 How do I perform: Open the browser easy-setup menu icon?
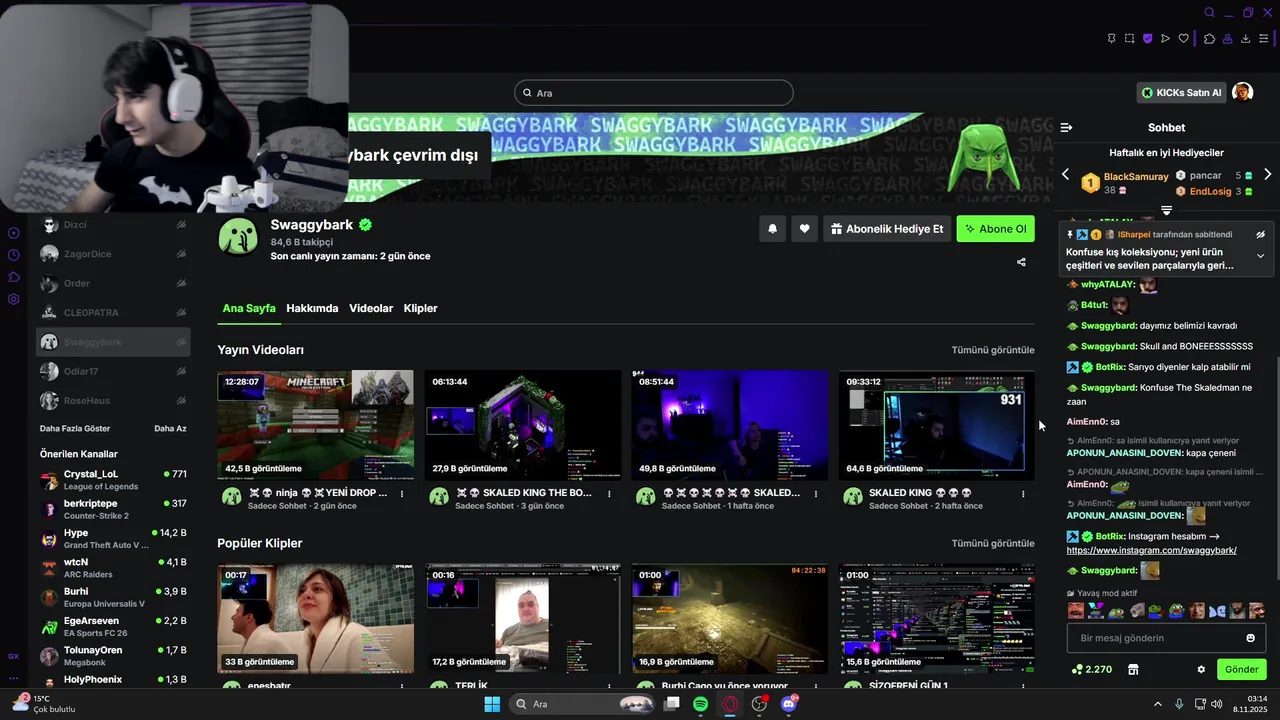pyautogui.click(x=1263, y=39)
